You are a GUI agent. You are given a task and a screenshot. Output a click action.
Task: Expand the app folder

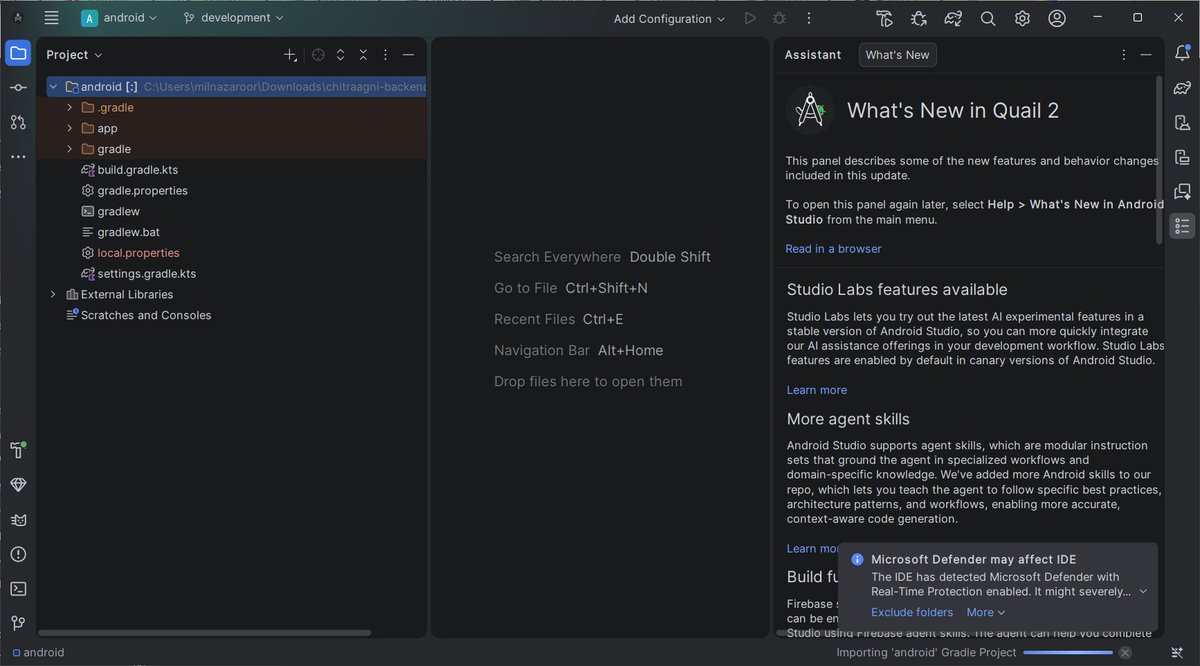coord(69,128)
